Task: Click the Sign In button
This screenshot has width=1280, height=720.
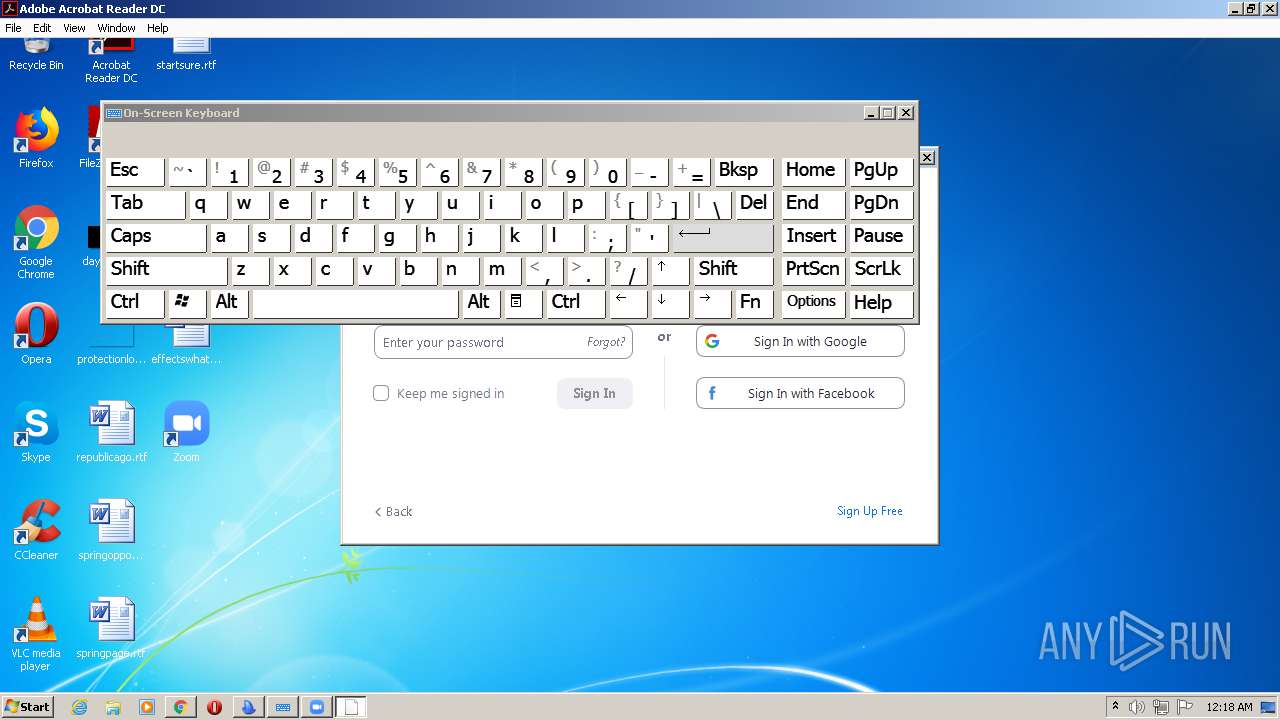Action: click(x=594, y=393)
